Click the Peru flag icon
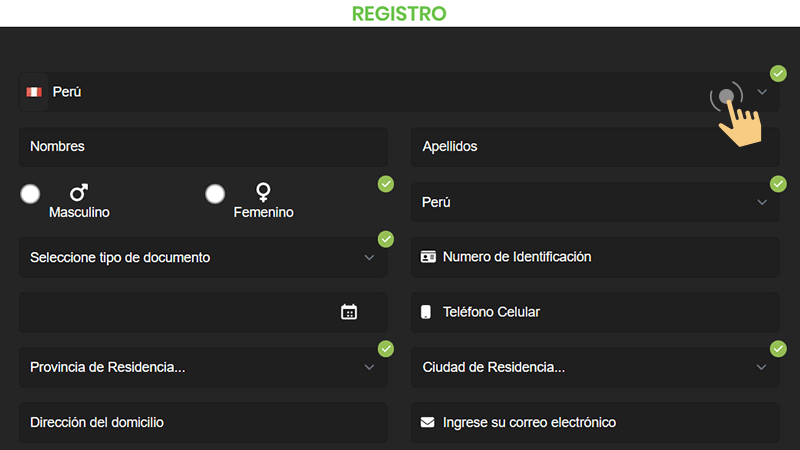Screen dimensions: 800x450 tap(34, 92)
